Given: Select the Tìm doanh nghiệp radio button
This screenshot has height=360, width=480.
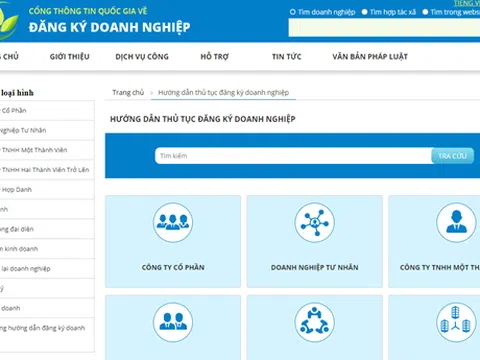Looking at the screenshot, I should [x=293, y=12].
